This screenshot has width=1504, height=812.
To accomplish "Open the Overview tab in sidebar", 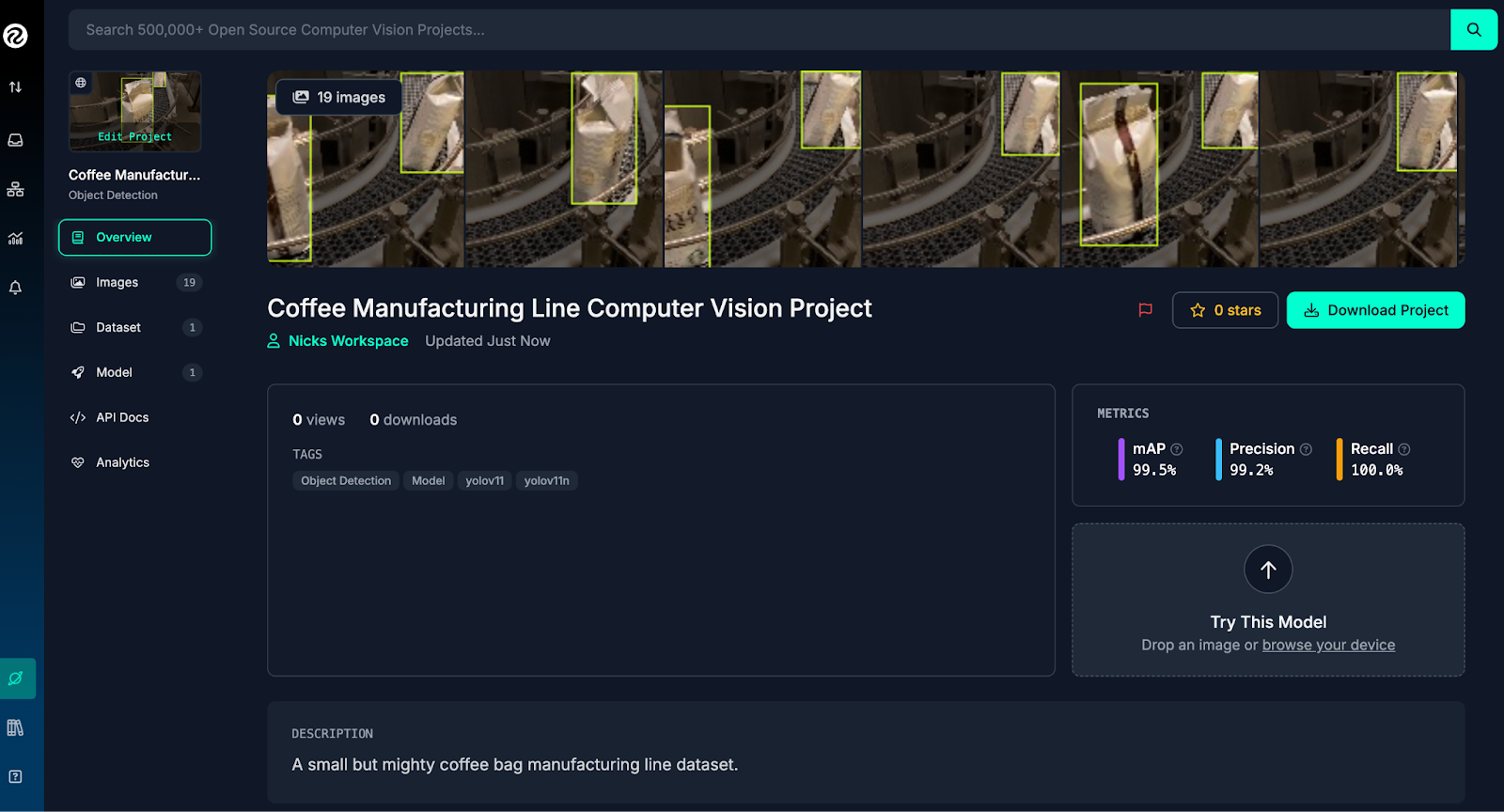I will click(x=135, y=238).
